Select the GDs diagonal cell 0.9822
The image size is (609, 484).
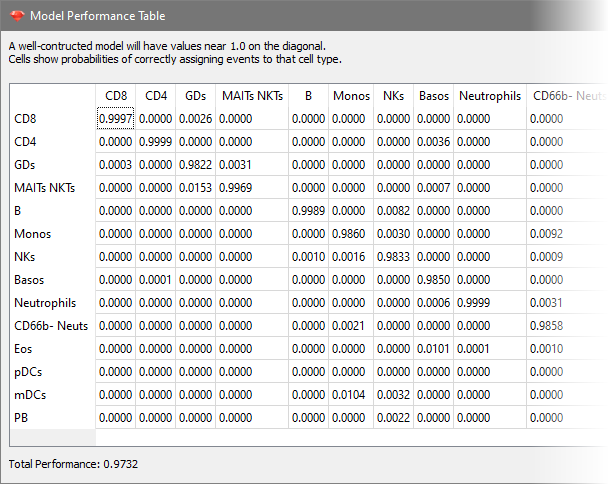click(x=195, y=165)
